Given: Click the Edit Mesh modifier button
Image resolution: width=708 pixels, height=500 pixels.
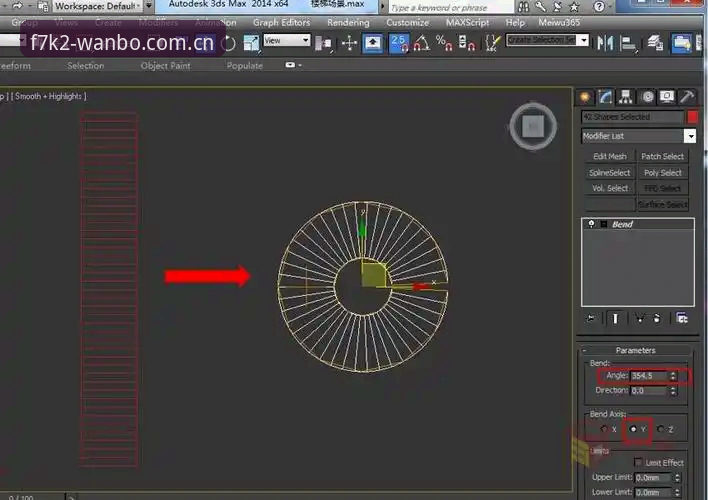Looking at the screenshot, I should point(610,156).
